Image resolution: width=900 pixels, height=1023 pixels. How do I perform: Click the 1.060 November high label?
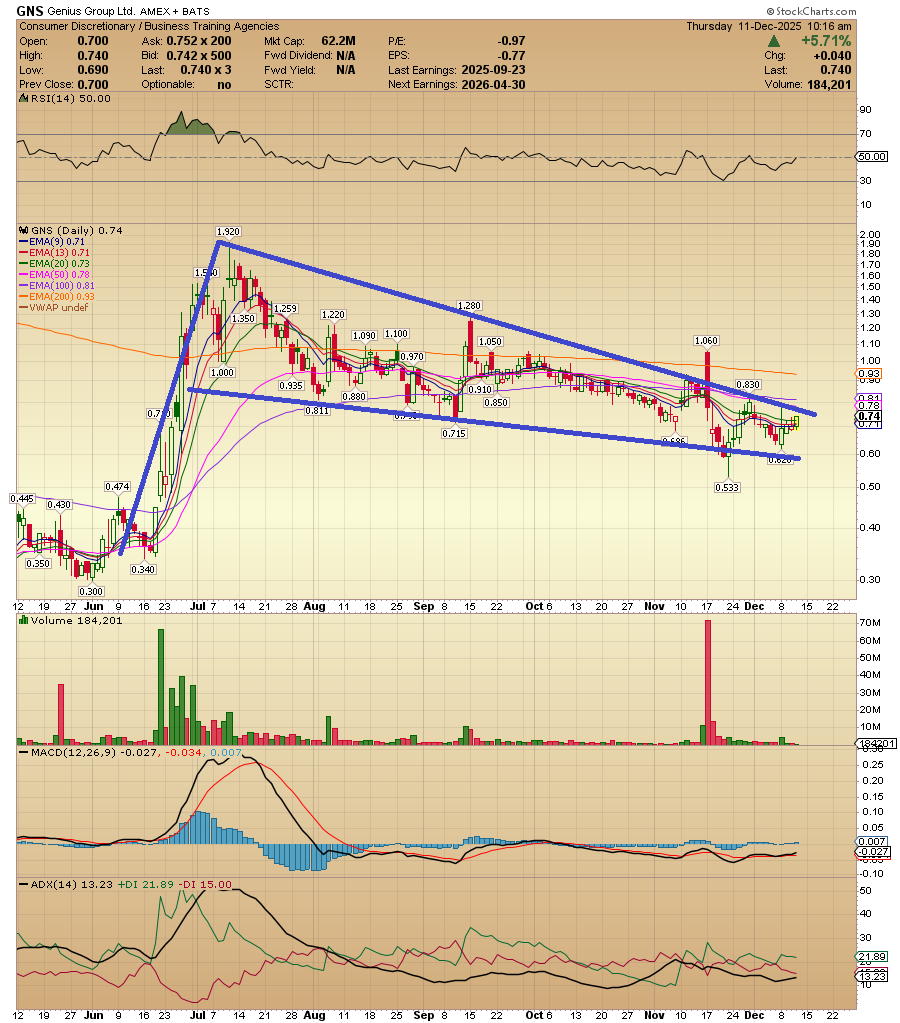click(x=706, y=341)
